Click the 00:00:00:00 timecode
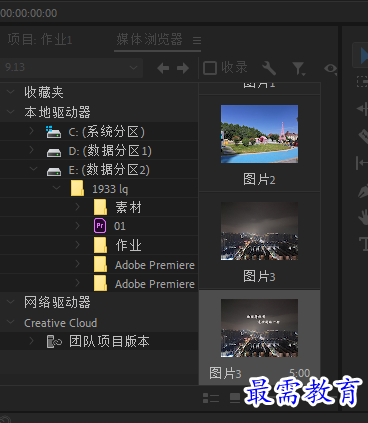This screenshot has width=368, height=423. pos(29,13)
